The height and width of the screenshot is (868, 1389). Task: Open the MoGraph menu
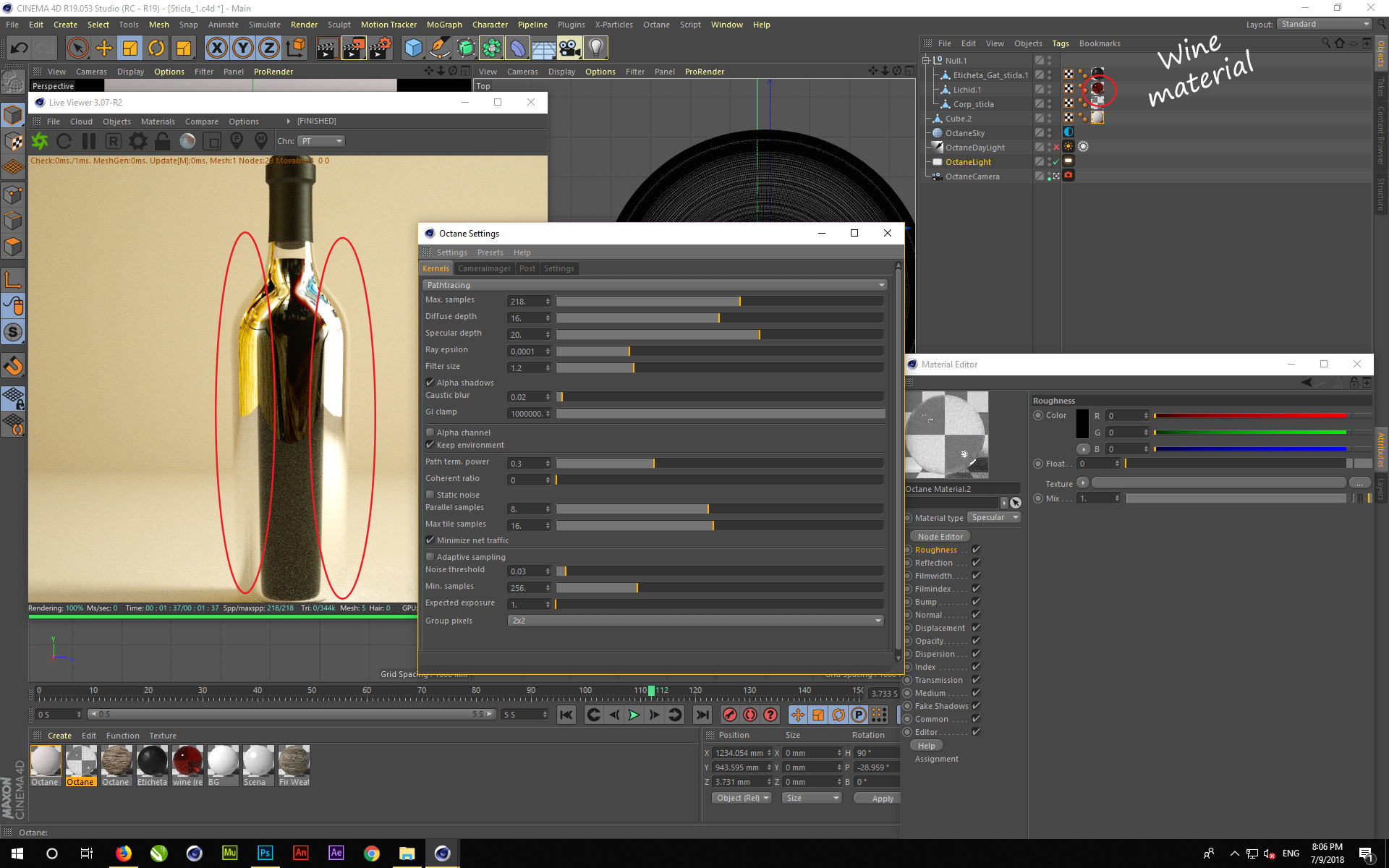[443, 25]
